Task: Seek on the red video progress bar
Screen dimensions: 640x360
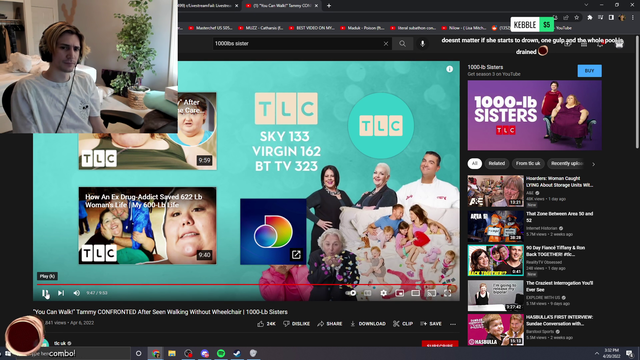Action: point(246,284)
